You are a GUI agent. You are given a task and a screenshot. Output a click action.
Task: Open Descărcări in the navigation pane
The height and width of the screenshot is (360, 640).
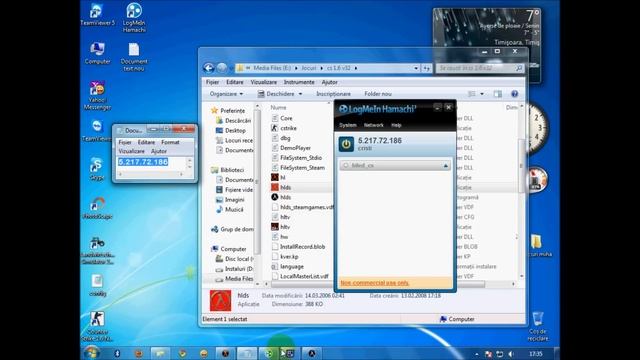(x=233, y=120)
